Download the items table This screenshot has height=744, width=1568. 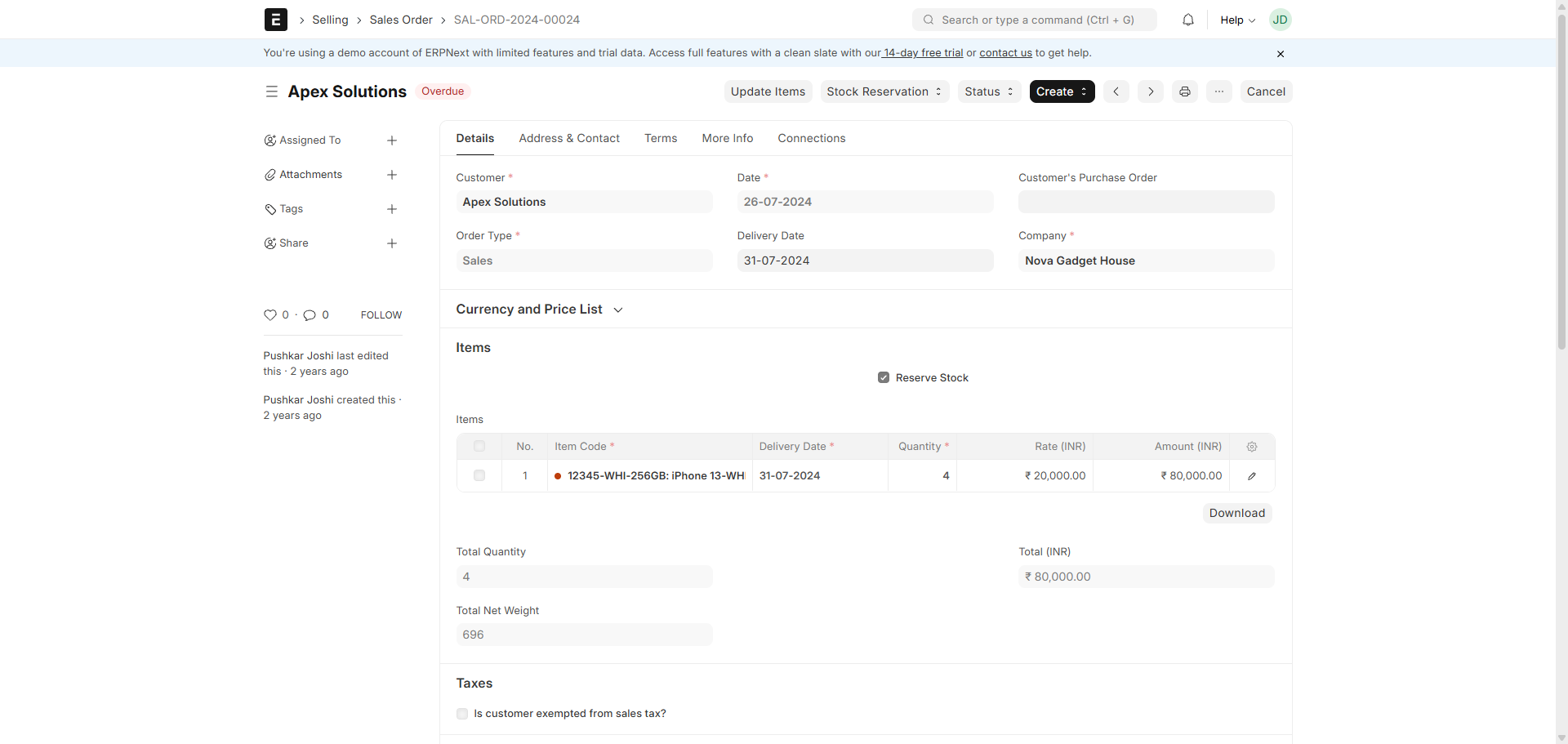[x=1237, y=513]
